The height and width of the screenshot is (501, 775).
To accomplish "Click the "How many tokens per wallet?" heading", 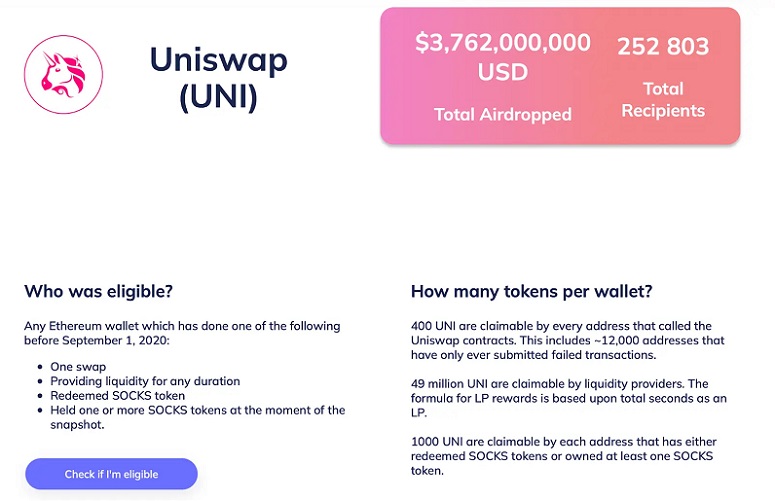I will point(532,292).
